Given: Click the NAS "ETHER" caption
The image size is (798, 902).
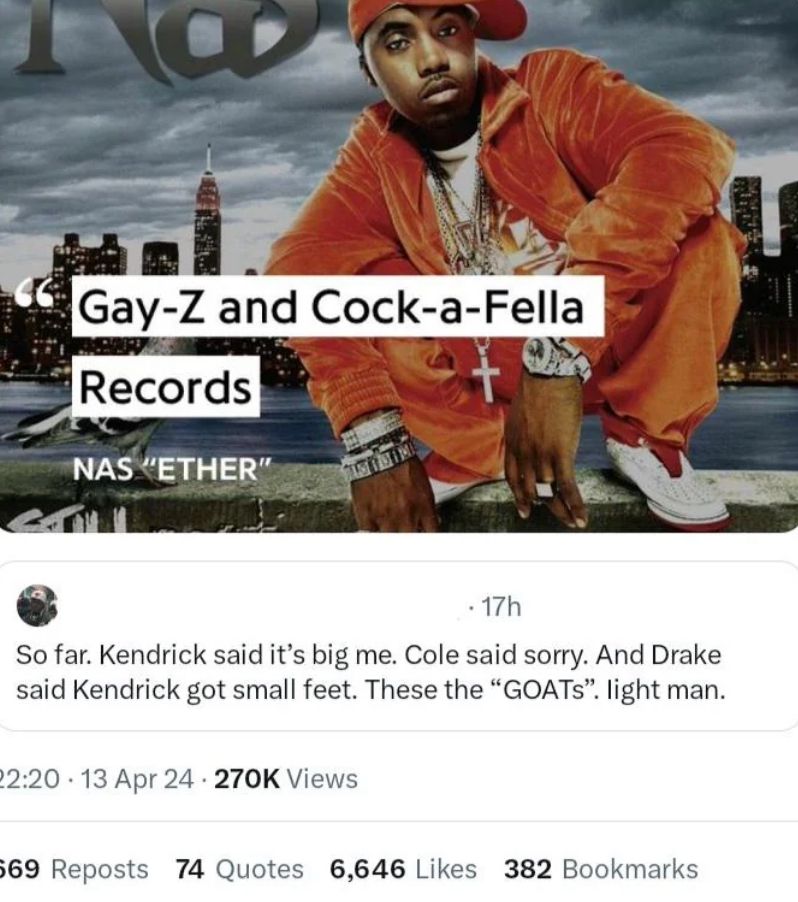Looking at the screenshot, I should (x=168, y=469).
